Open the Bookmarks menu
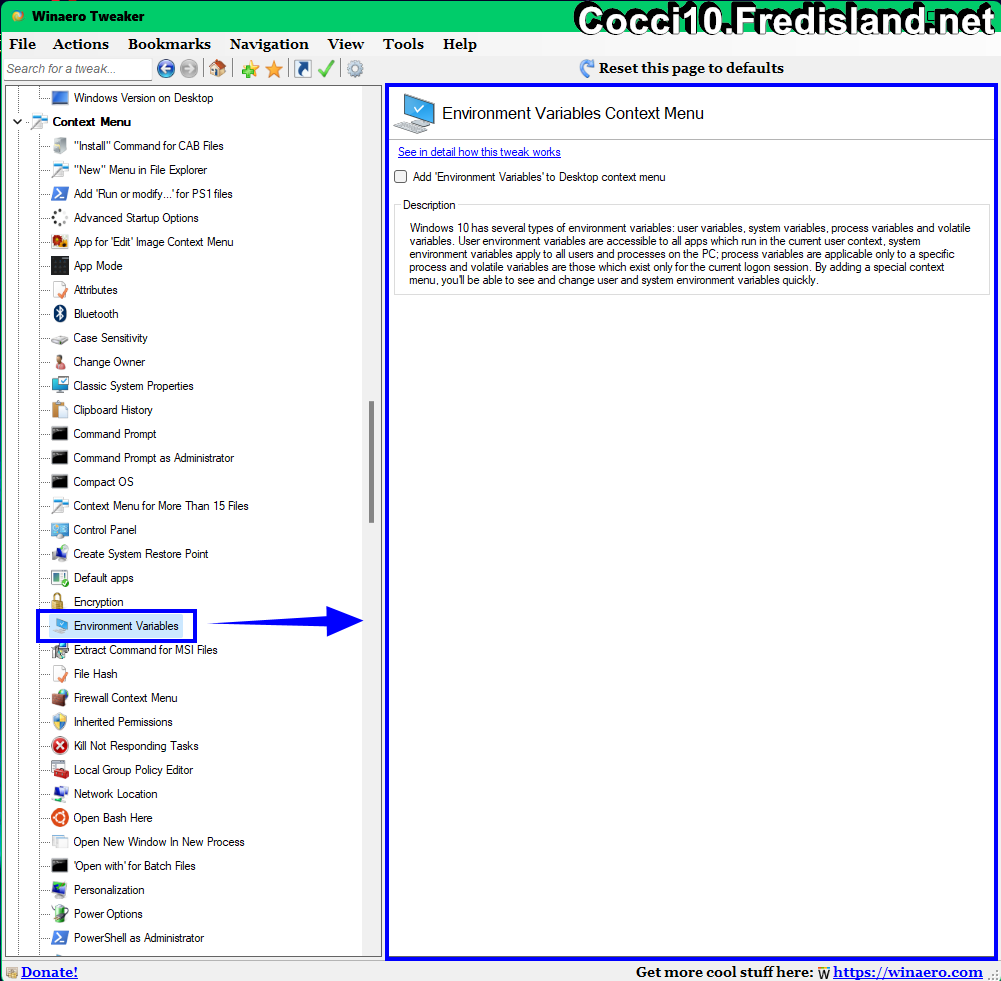Viewport: 1001px width, 981px height. point(169,44)
